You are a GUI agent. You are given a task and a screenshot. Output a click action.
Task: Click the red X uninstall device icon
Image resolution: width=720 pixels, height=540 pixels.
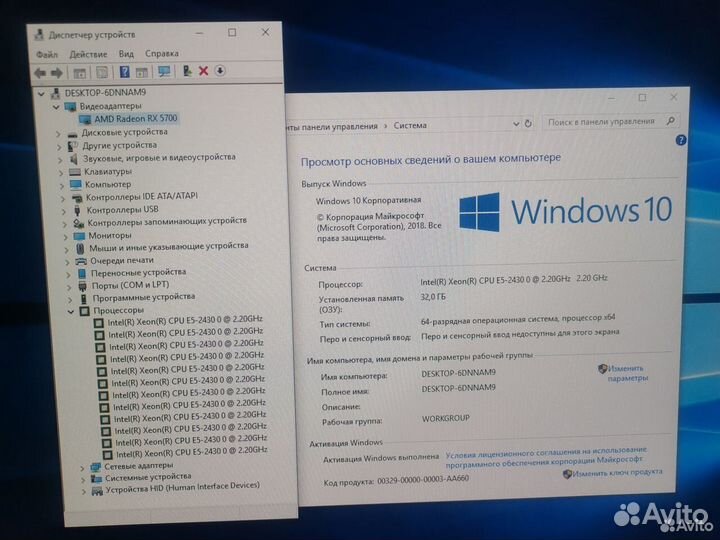(x=203, y=71)
